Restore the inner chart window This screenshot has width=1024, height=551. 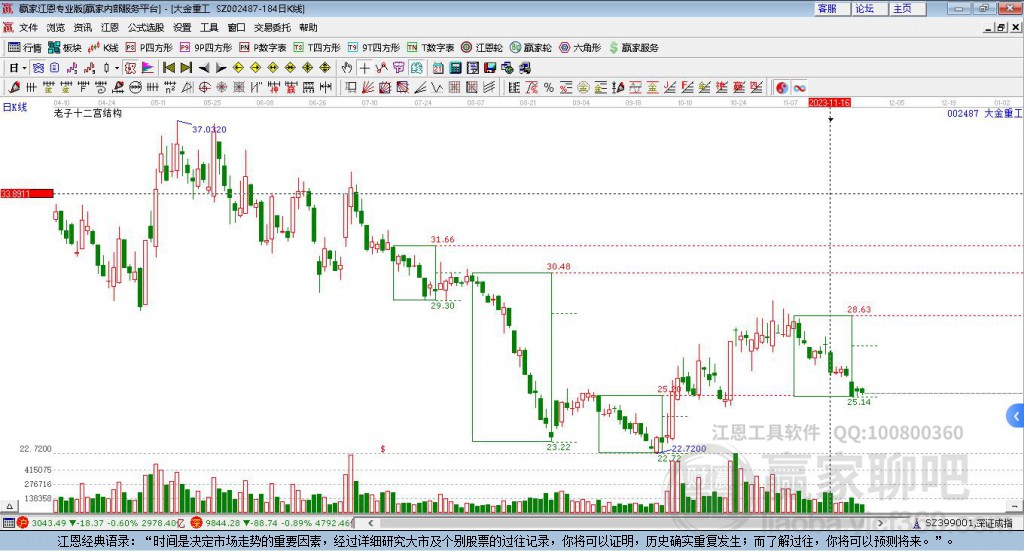pyautogui.click(x=1001, y=27)
